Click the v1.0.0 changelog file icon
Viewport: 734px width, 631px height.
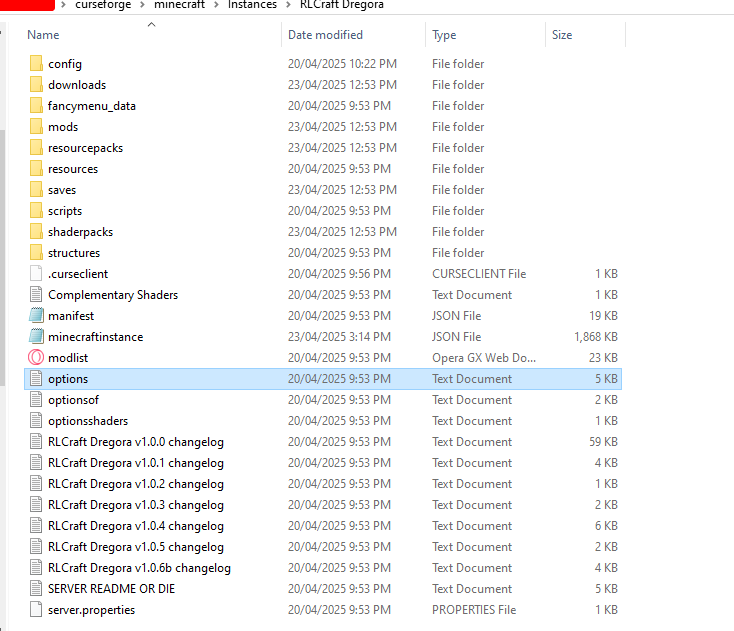[36, 441]
